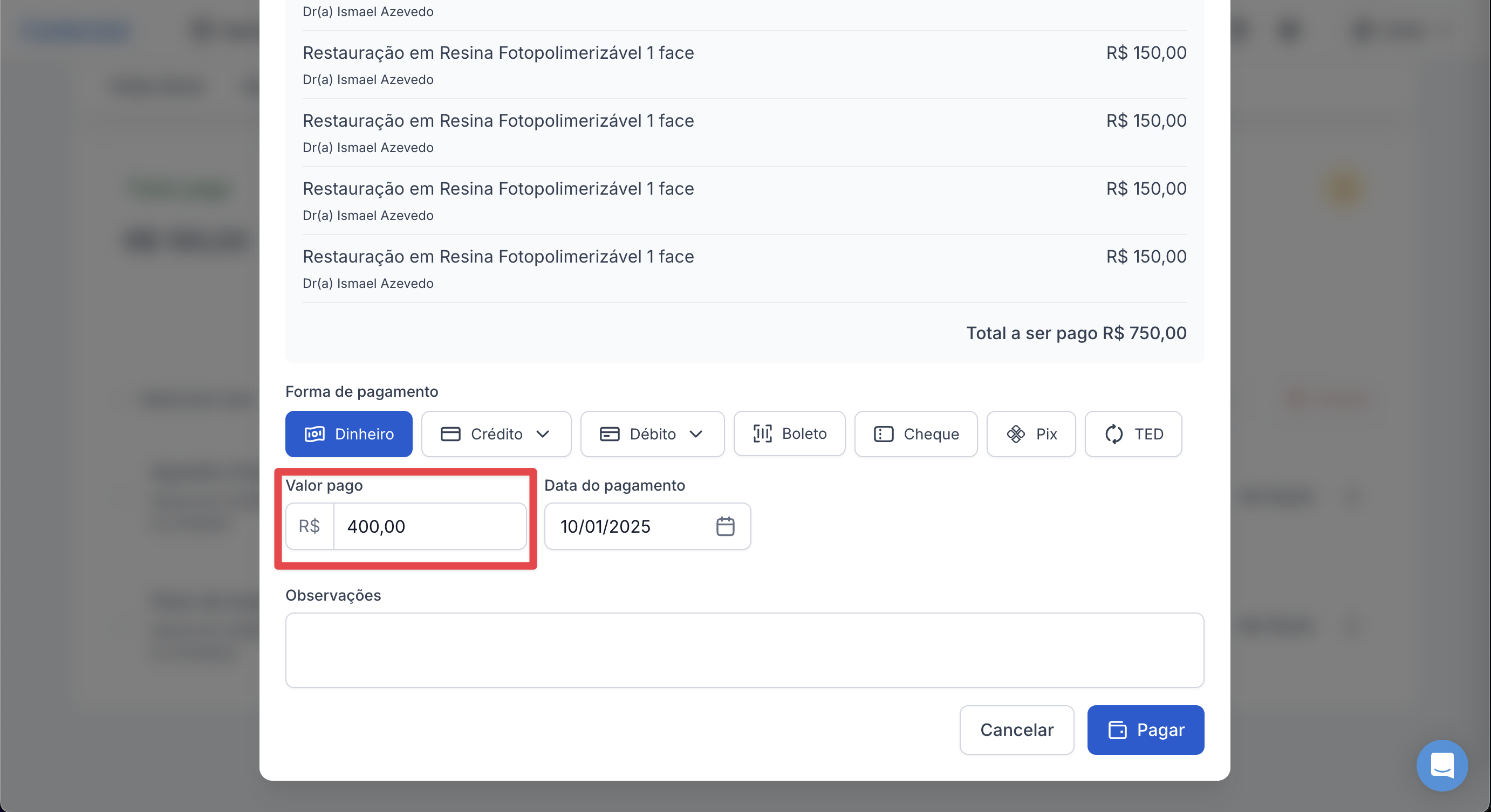Viewport: 1491px width, 812px height.
Task: Expand the Débito dropdown chevron
Action: click(696, 433)
